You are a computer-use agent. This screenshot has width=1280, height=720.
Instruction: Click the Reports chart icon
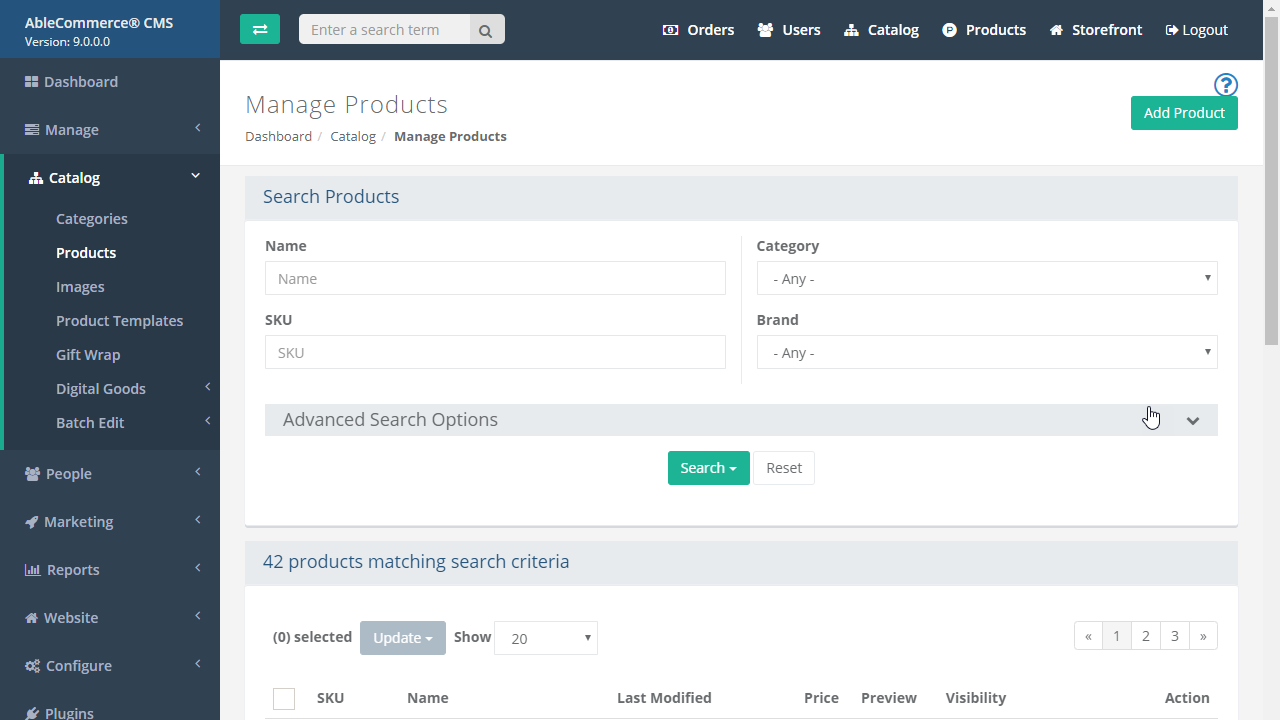tap(32, 570)
